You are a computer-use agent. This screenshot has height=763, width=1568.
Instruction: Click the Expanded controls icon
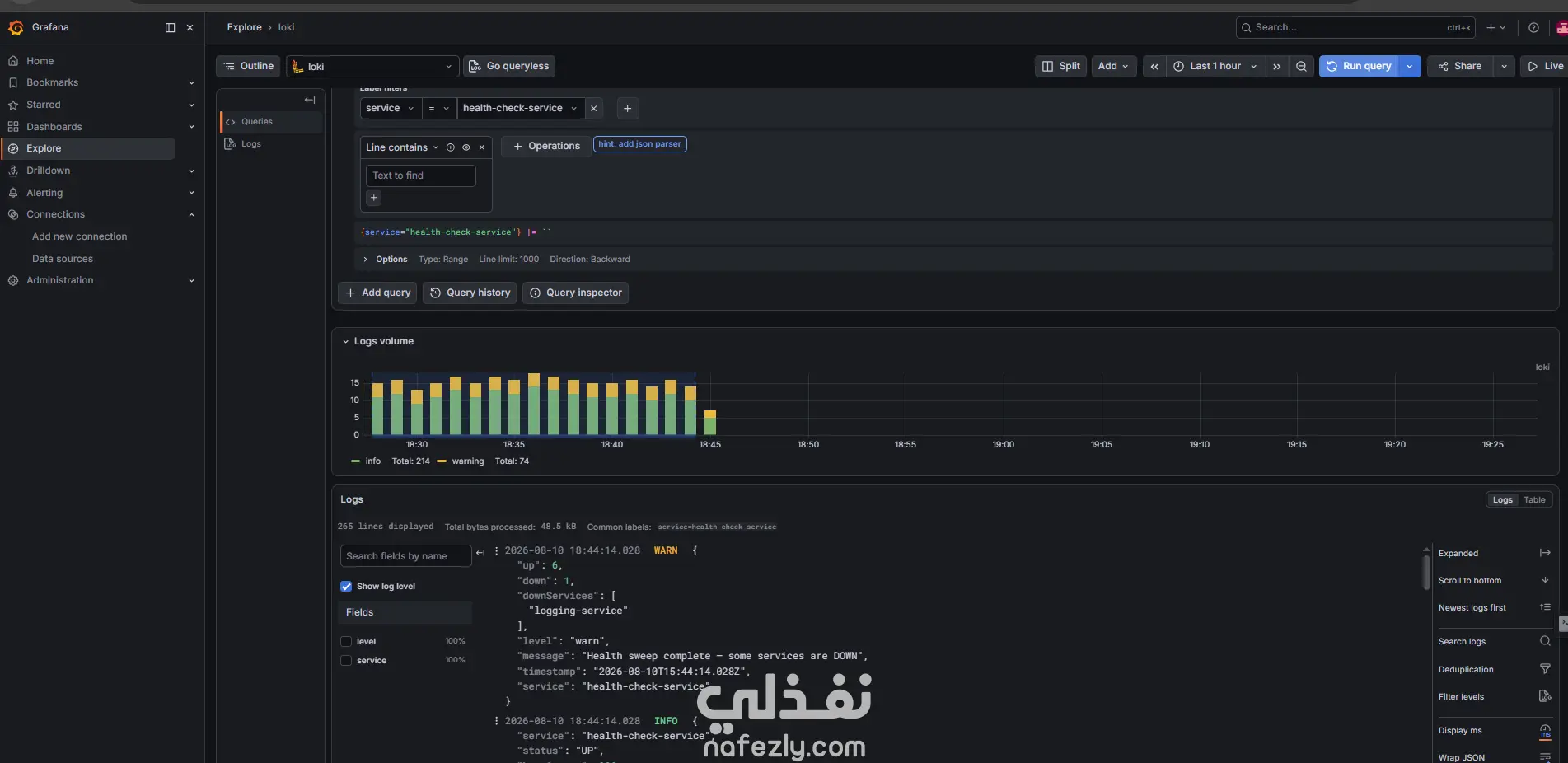click(1545, 553)
